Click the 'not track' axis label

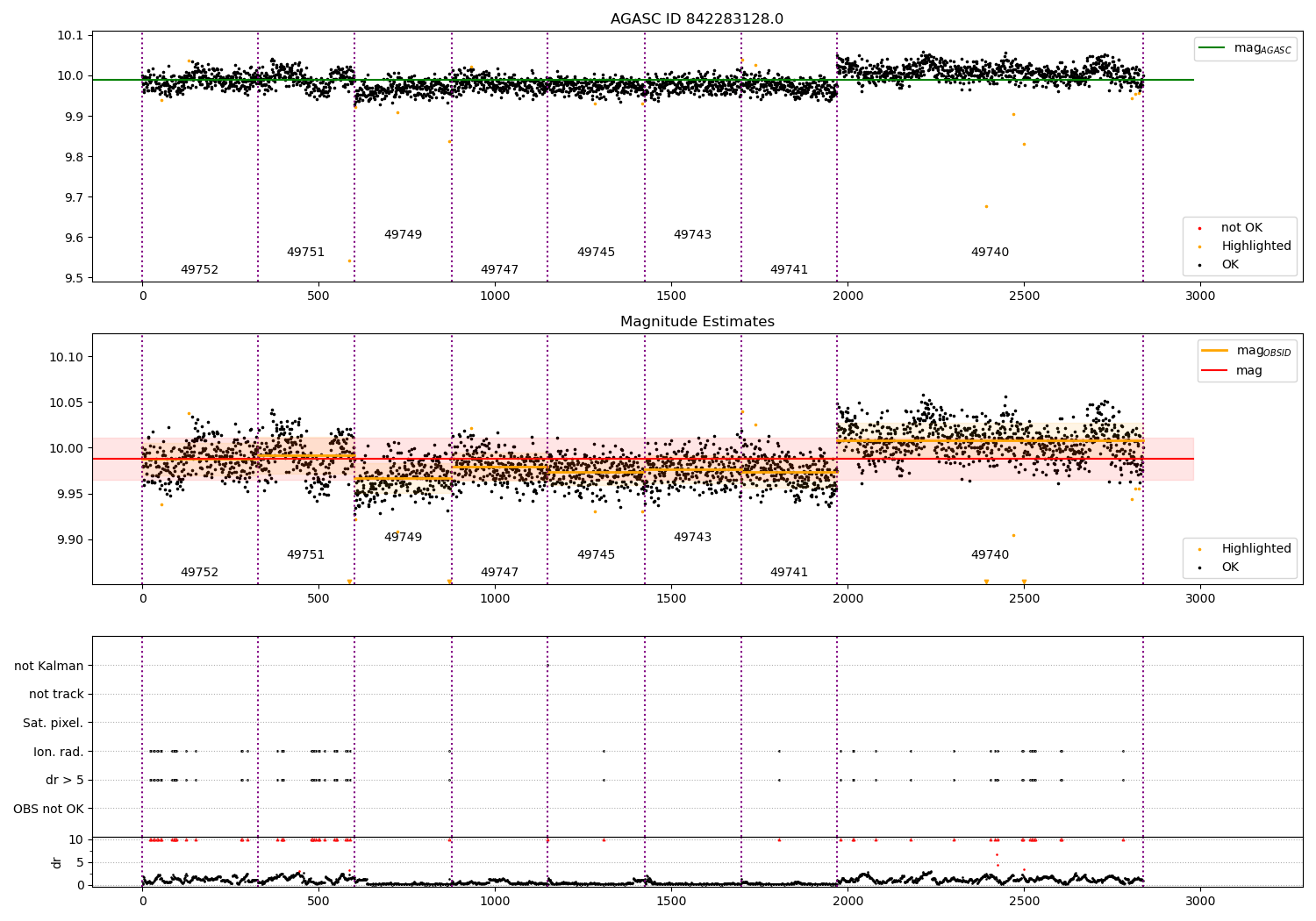[56, 695]
